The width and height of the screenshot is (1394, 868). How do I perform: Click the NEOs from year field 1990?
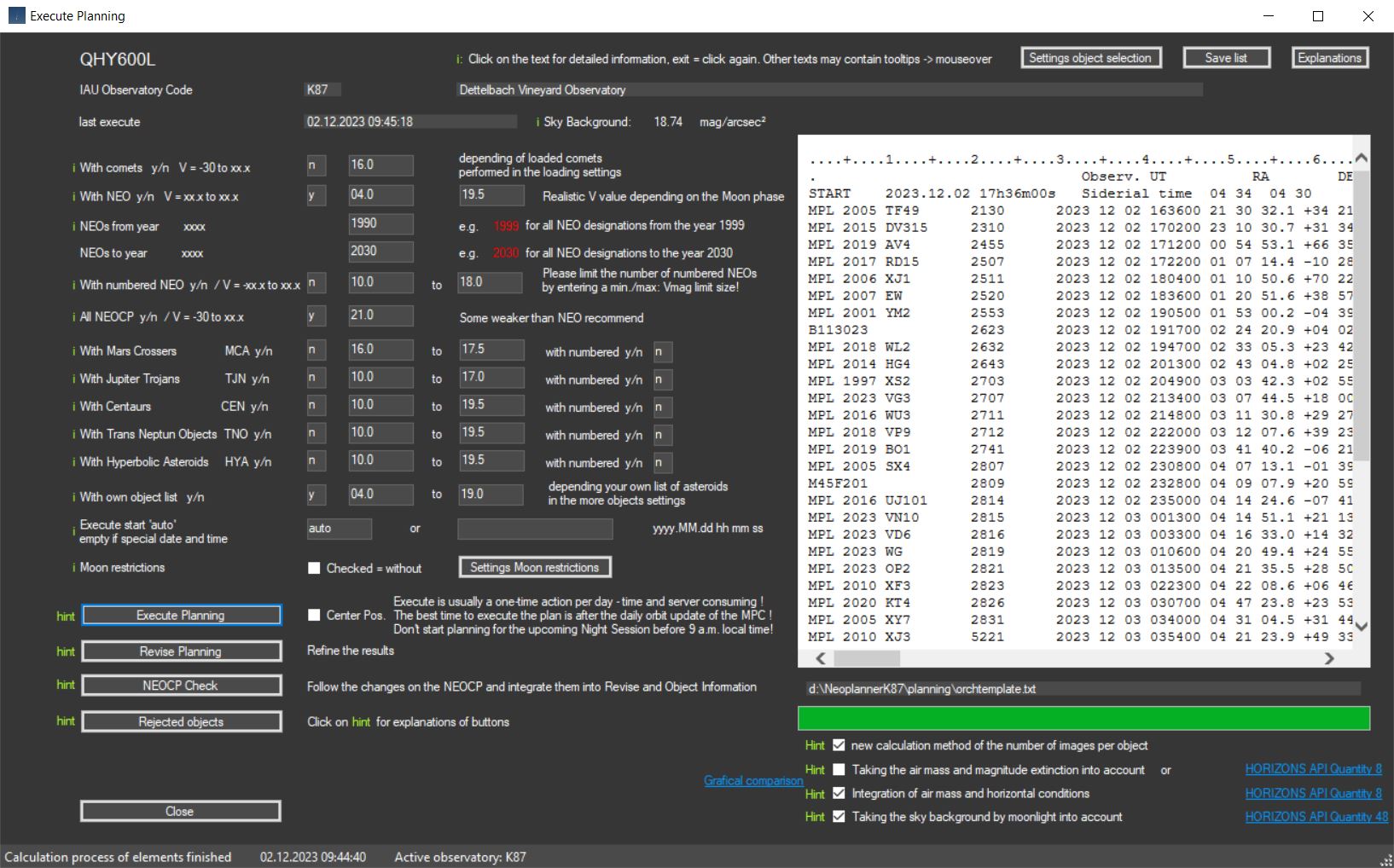[380, 224]
